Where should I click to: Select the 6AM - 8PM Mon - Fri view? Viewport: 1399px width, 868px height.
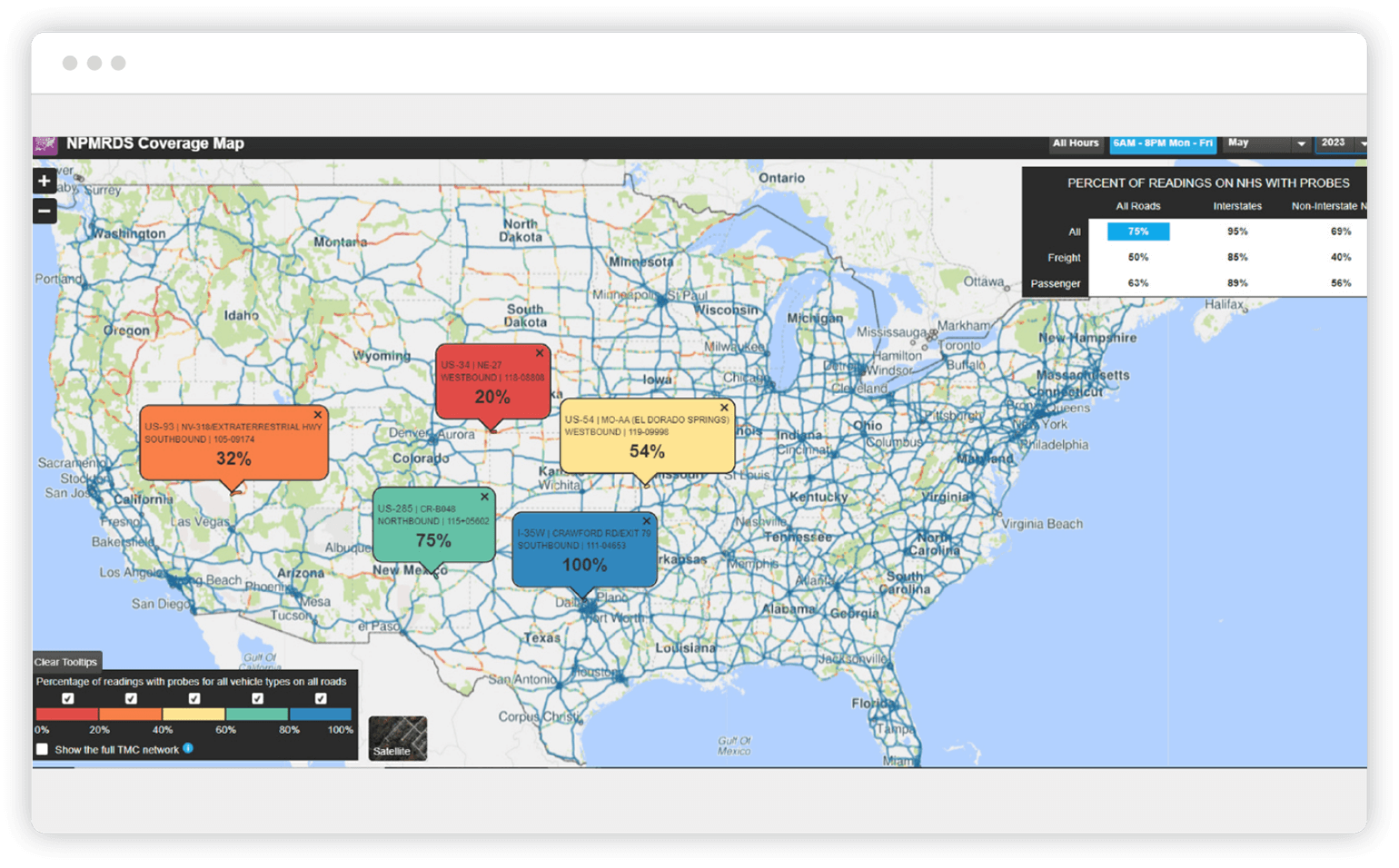1163,143
